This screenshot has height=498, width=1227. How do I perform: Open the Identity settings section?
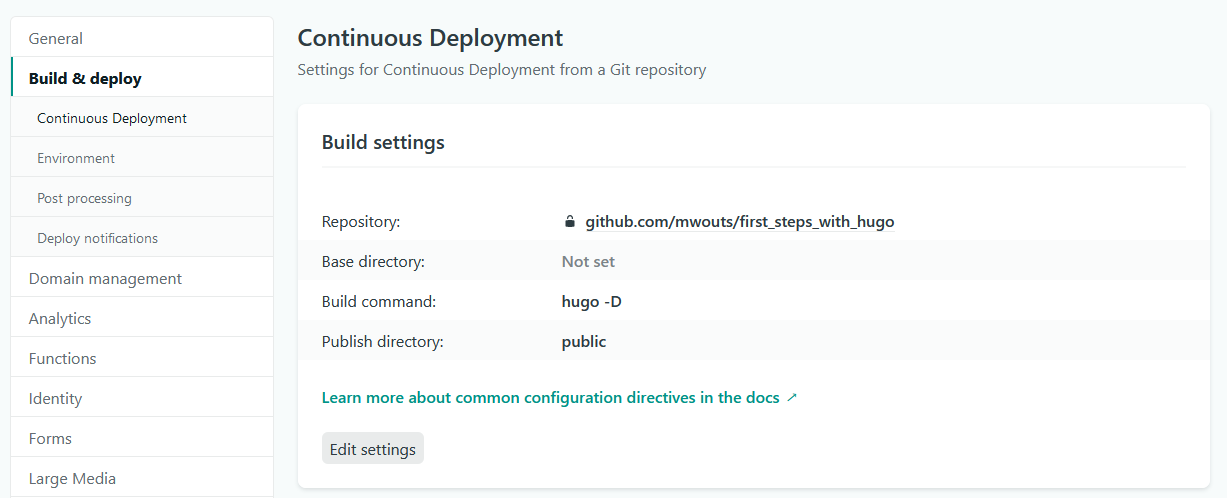[x=55, y=398]
